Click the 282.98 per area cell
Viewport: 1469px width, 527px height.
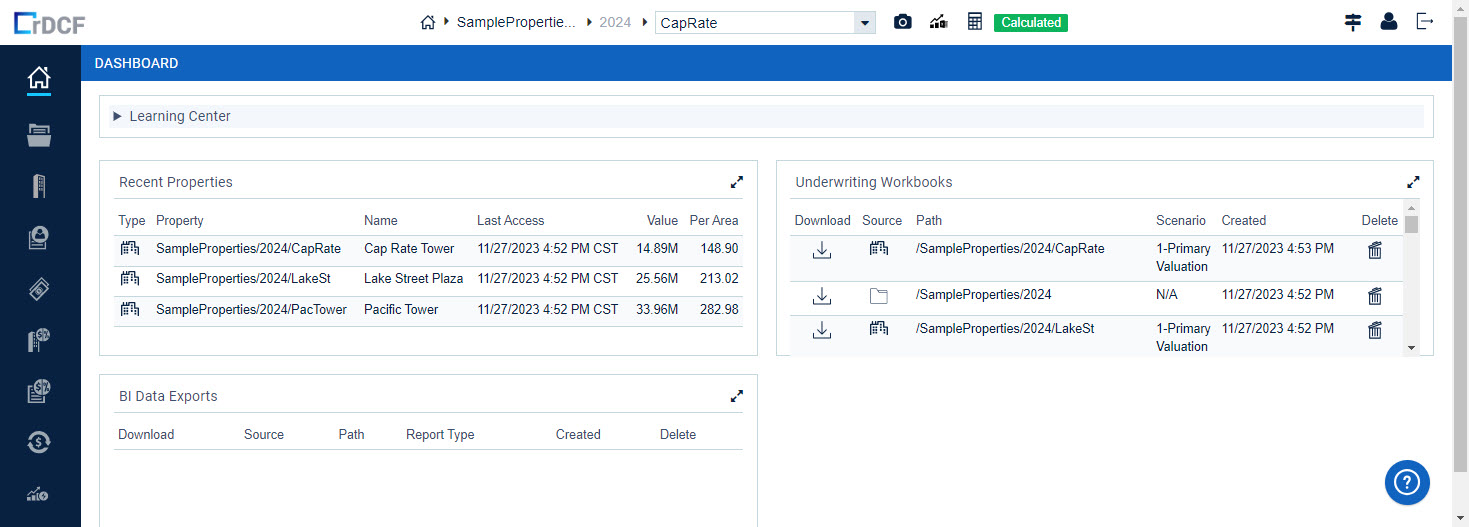pyautogui.click(x=719, y=310)
